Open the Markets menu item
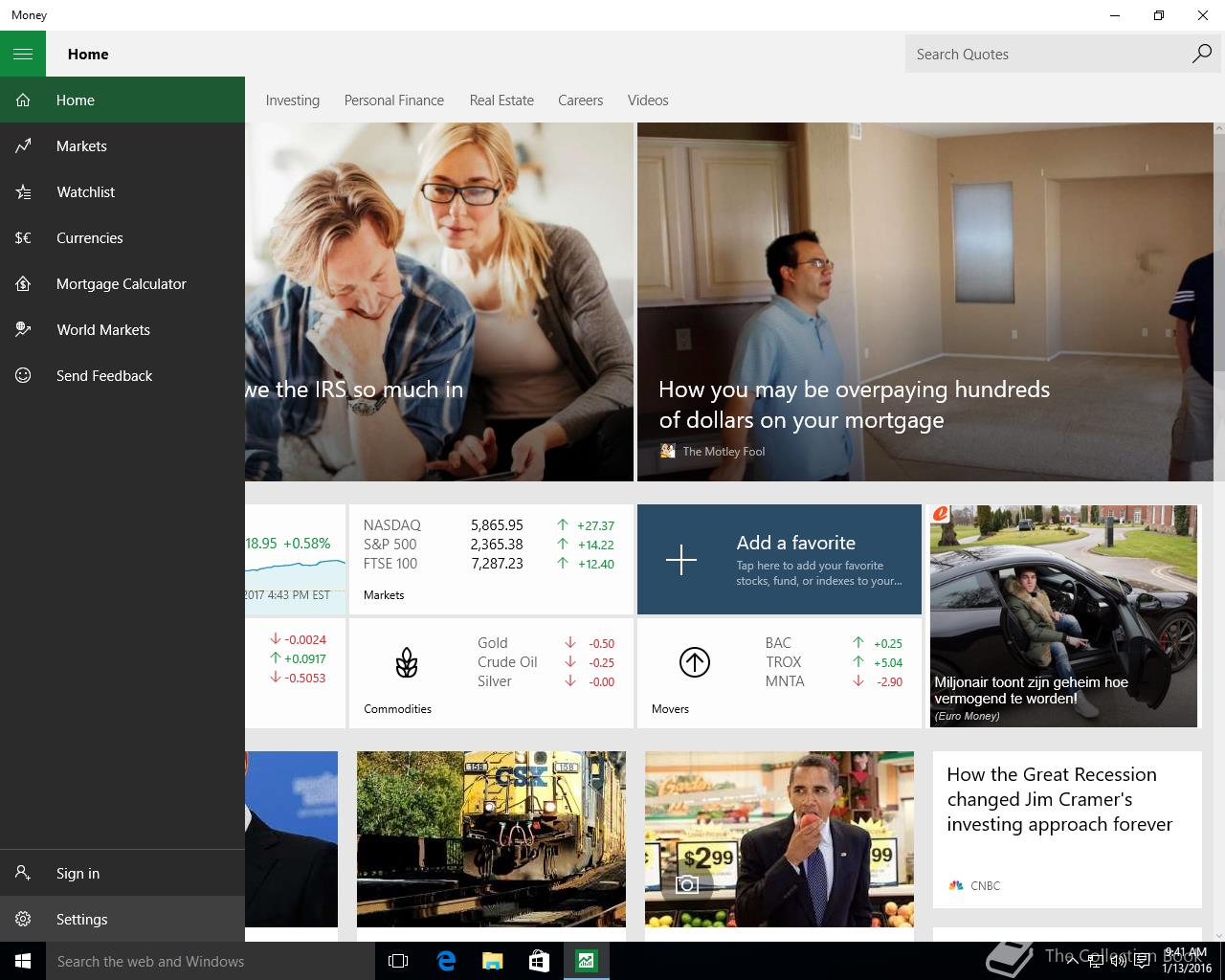This screenshot has height=980, width=1225. coord(122,145)
